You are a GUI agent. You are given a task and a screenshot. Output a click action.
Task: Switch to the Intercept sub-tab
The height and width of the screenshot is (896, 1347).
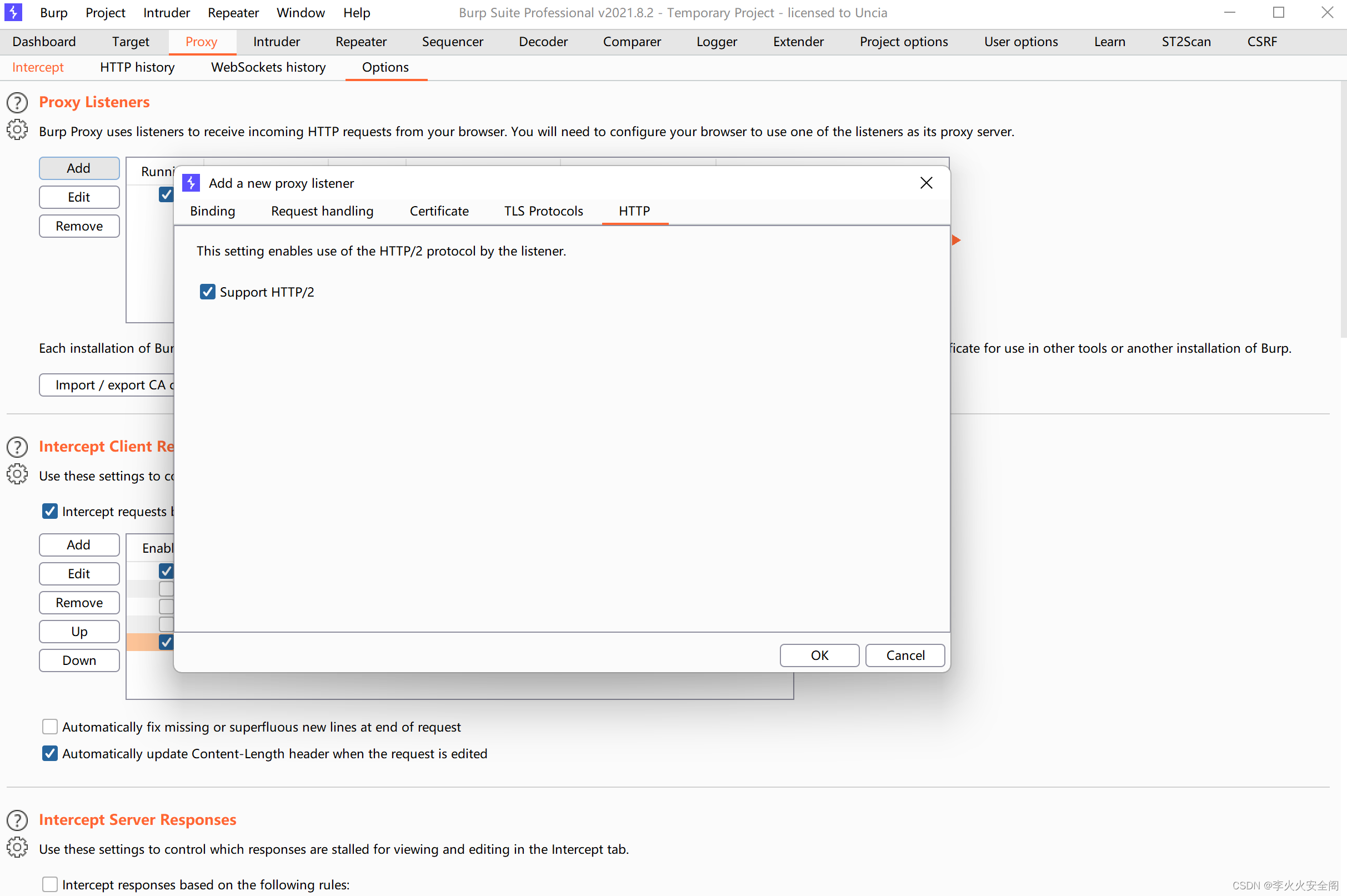pos(38,67)
